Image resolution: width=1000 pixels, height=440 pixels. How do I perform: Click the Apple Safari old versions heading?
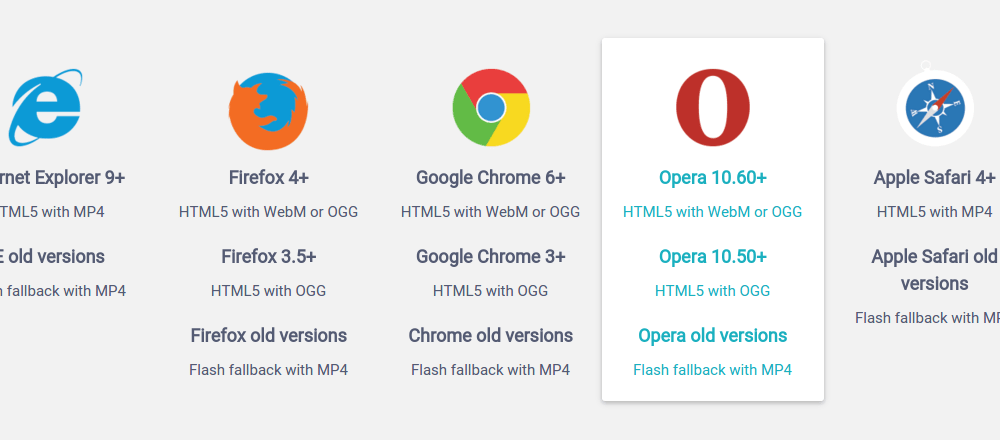(935, 270)
